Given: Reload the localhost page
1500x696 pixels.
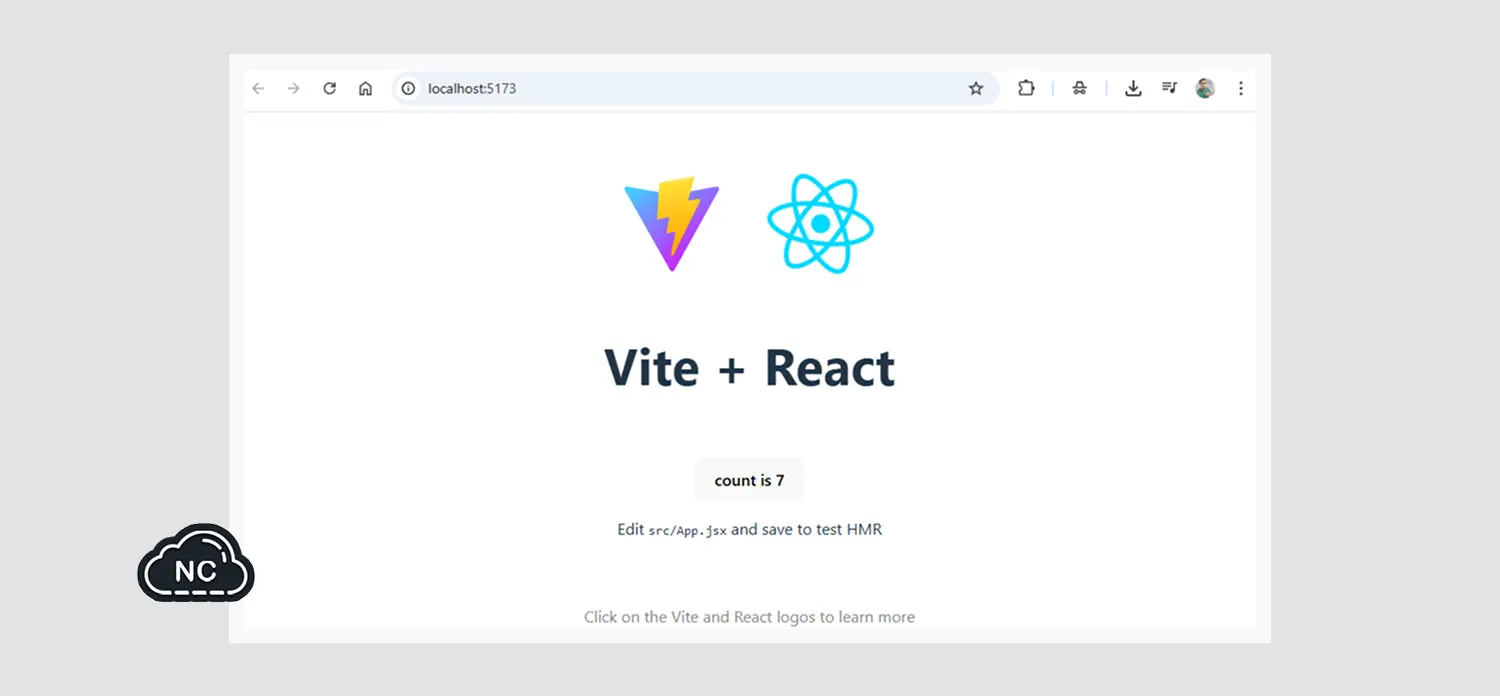Looking at the screenshot, I should [x=329, y=89].
